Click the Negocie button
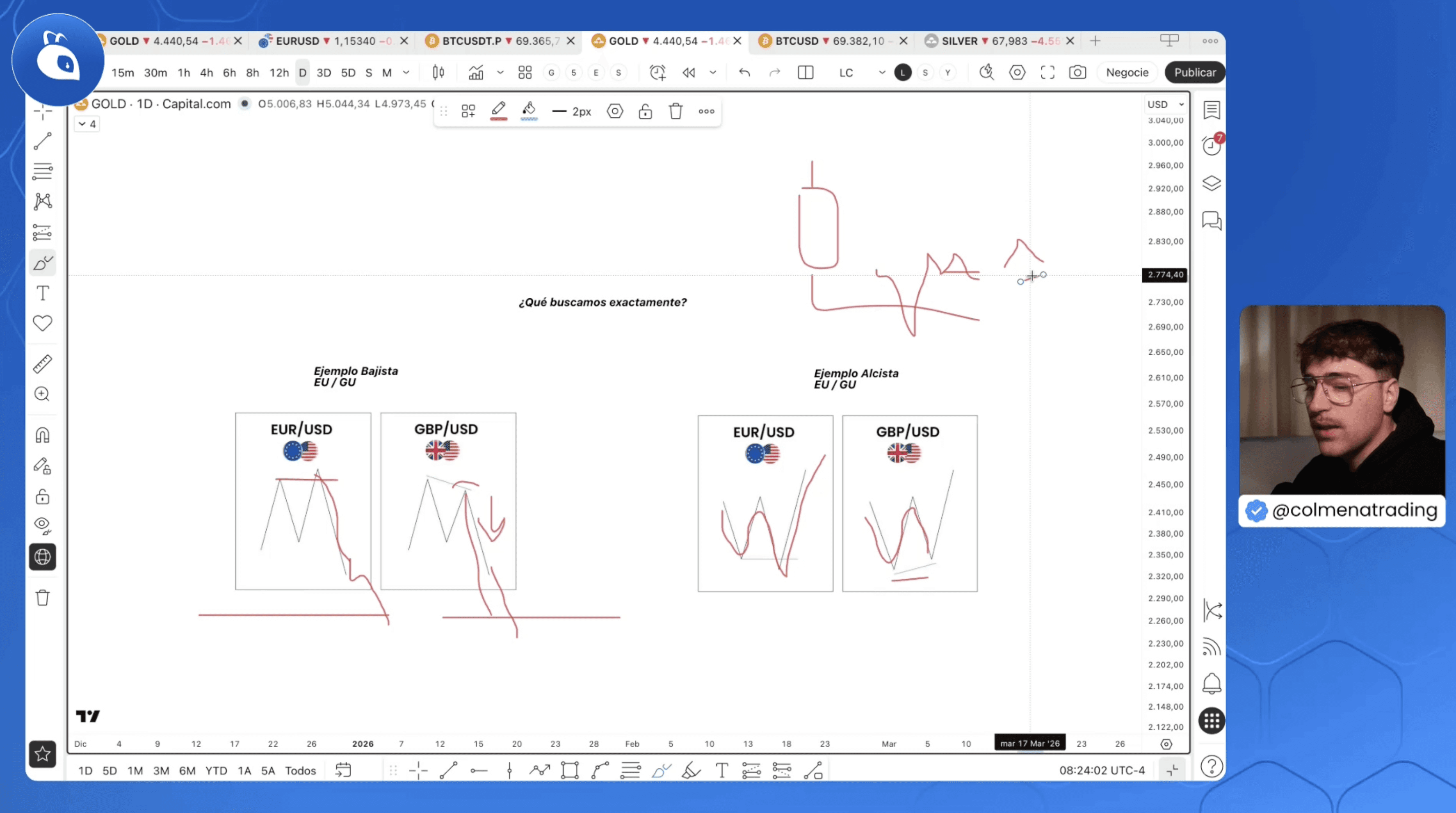1456x813 pixels. tap(1127, 72)
